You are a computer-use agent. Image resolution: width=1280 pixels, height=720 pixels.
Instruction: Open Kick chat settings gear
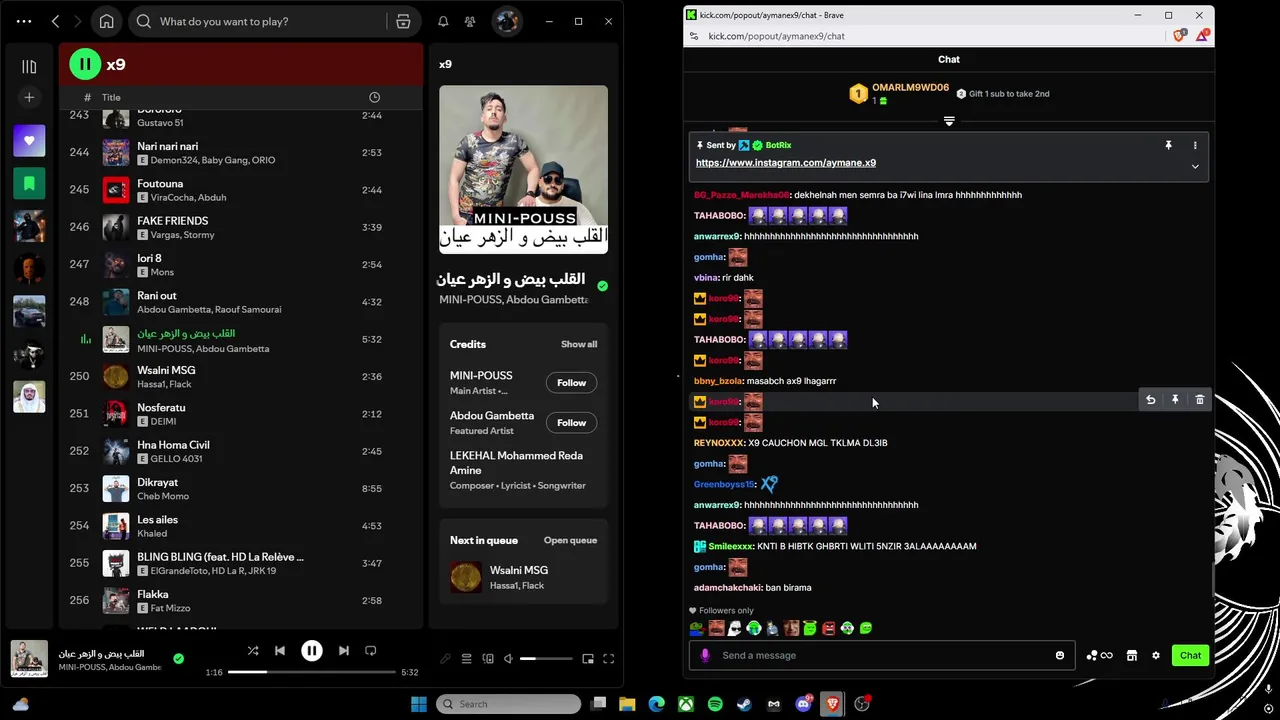[1156, 655]
